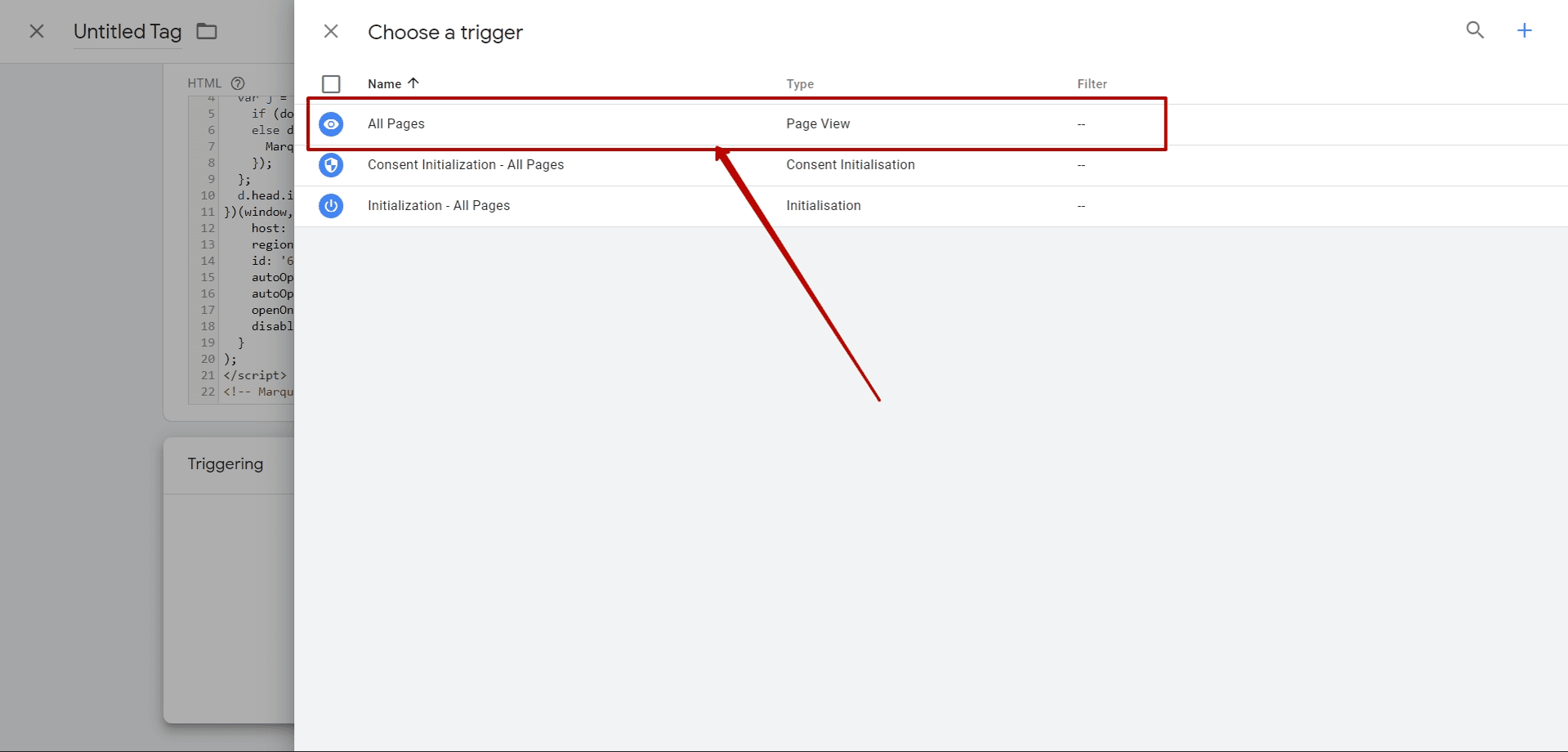Viewport: 1568px width, 752px height.
Task: Select the All Pages eye icon
Action: (331, 124)
